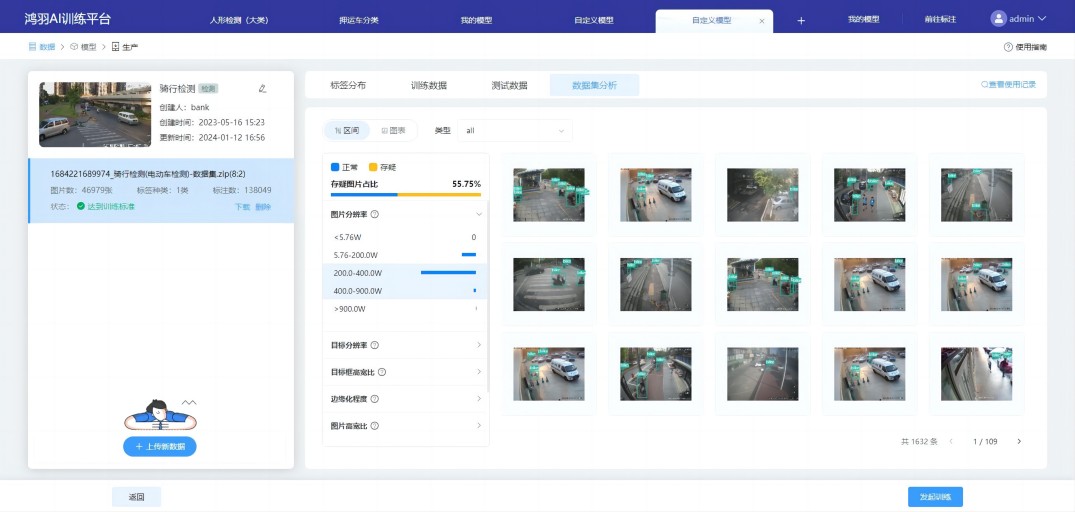Click the 骑行检测 model cover thumbnail
This screenshot has width=1075, height=512.
click(x=95, y=114)
